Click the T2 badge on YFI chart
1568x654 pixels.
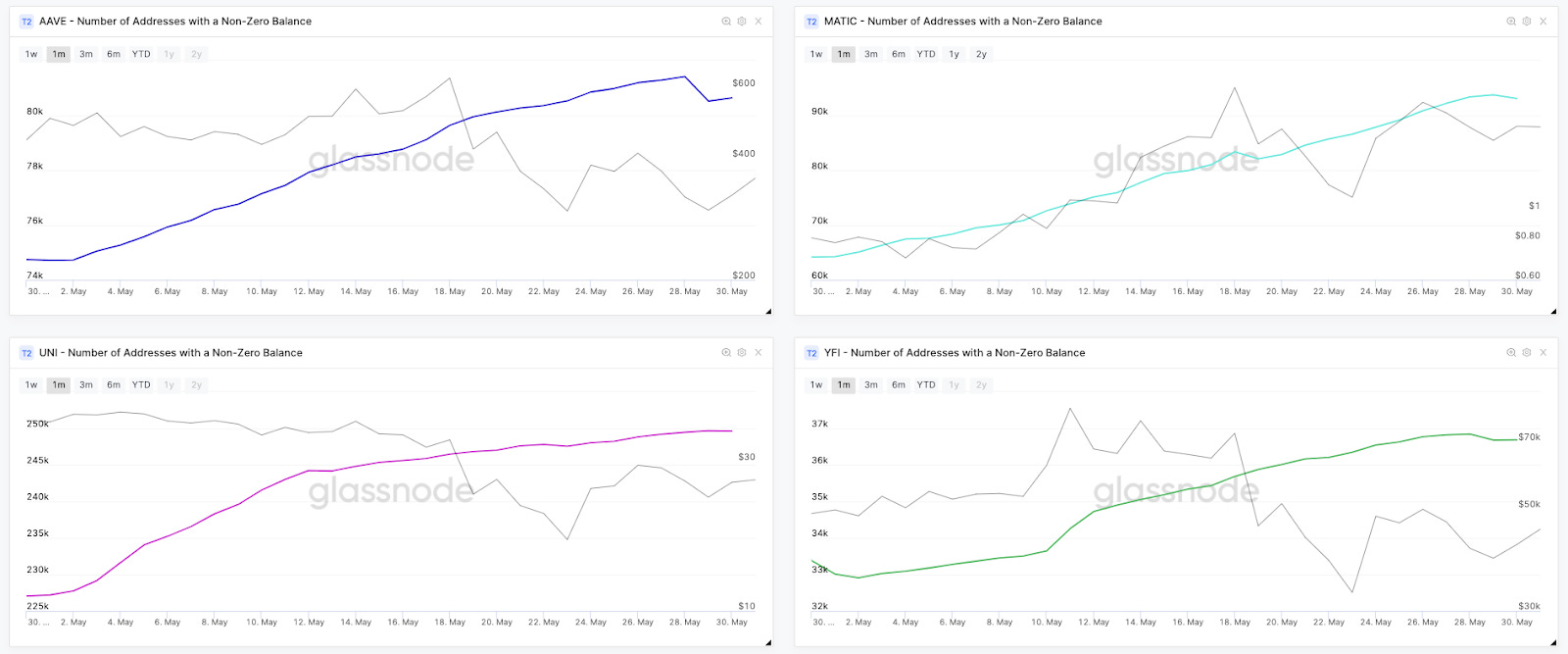click(x=811, y=353)
